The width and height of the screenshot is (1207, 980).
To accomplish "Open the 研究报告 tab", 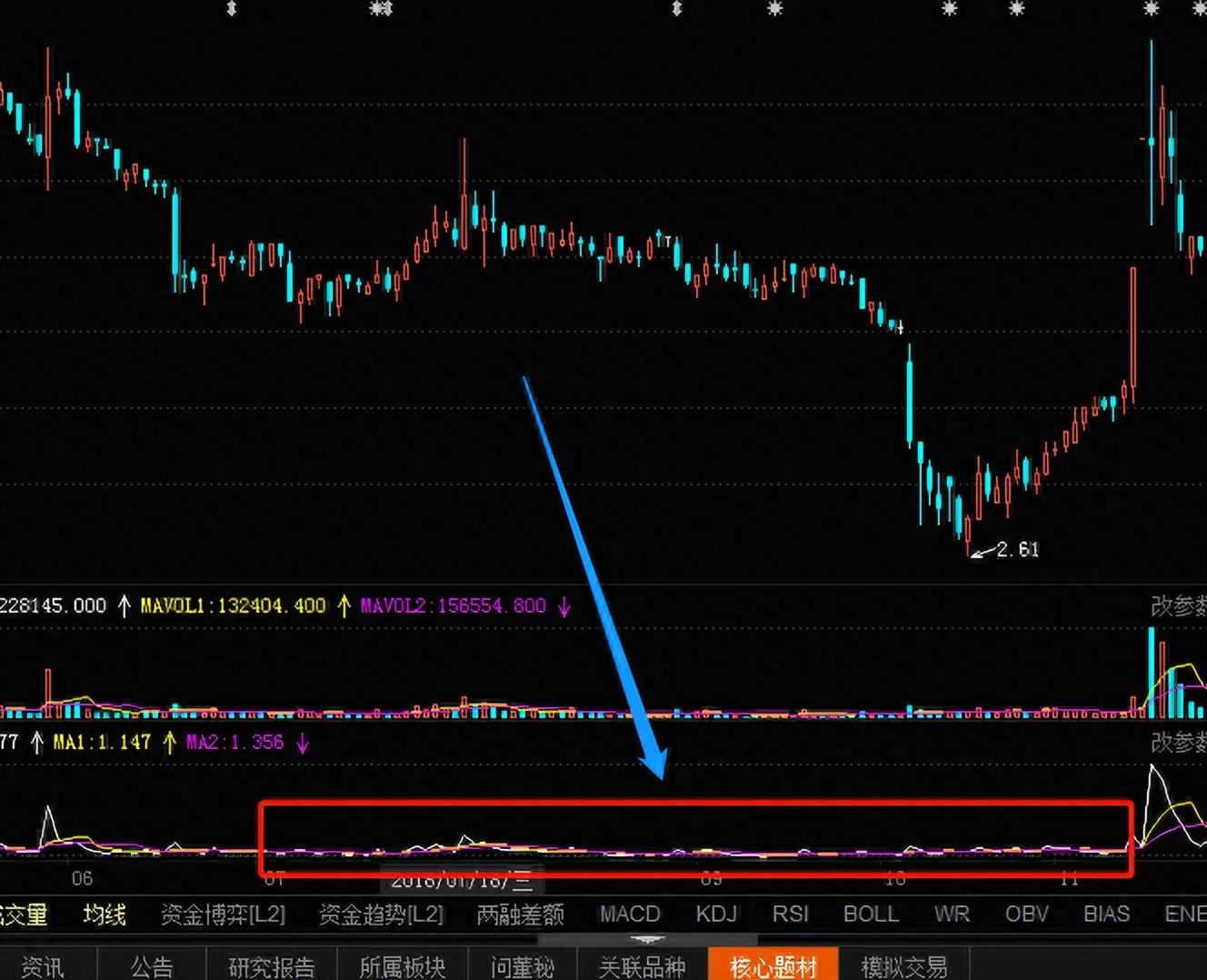I will tap(271, 965).
